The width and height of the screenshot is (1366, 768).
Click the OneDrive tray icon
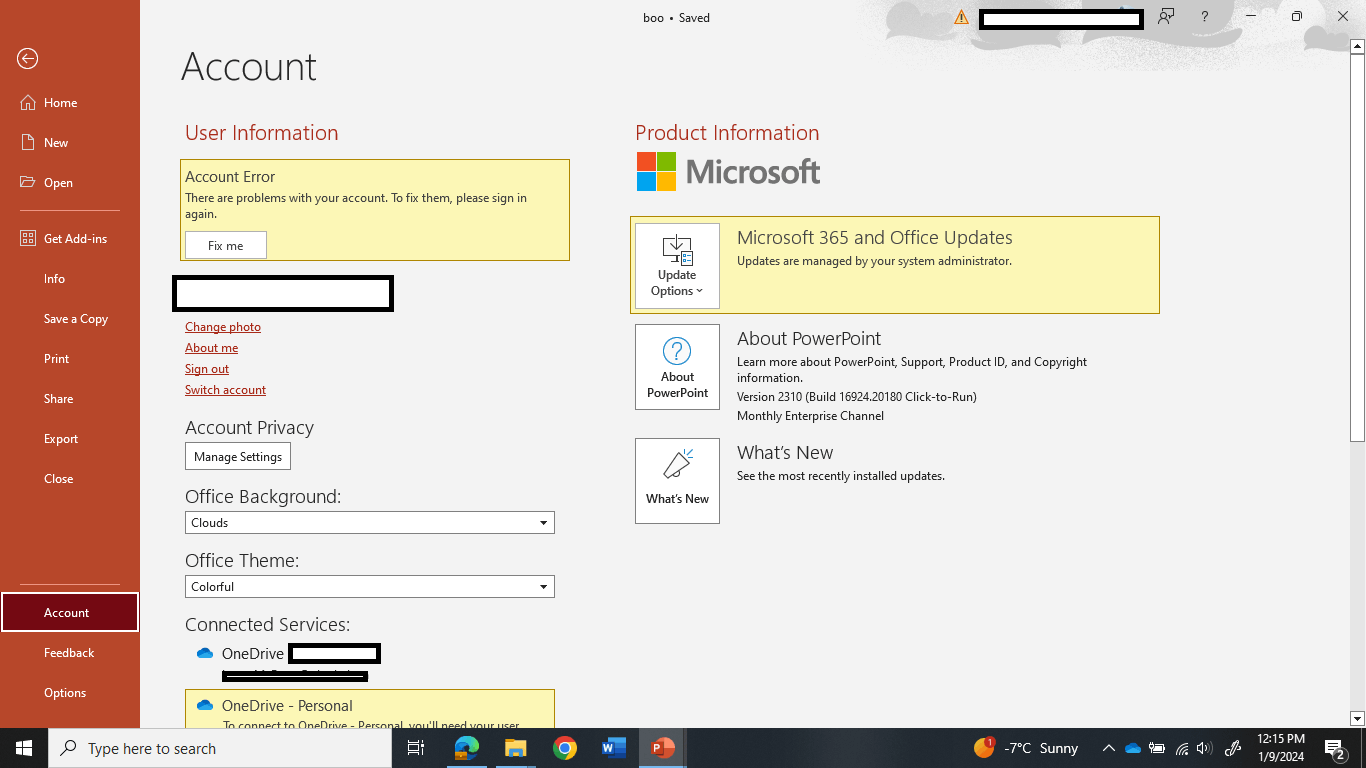pyautogui.click(x=1133, y=748)
